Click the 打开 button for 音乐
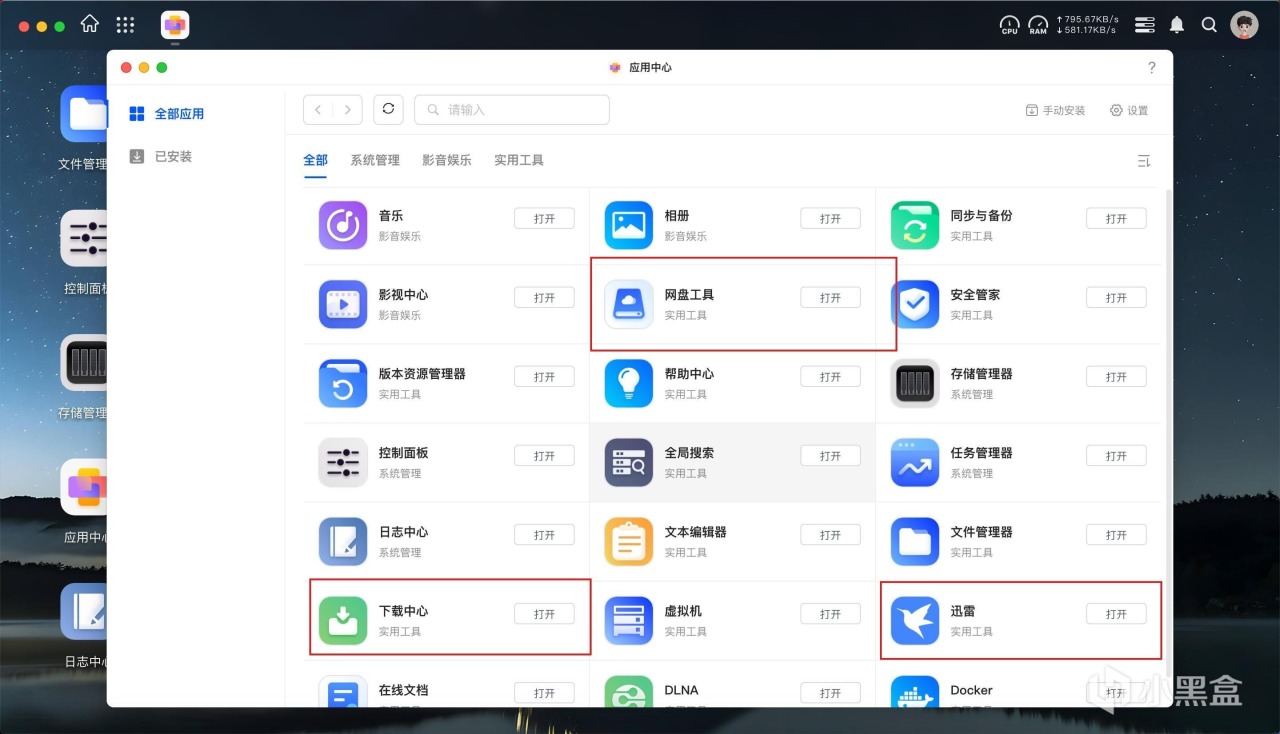This screenshot has height=734, width=1280. point(544,219)
